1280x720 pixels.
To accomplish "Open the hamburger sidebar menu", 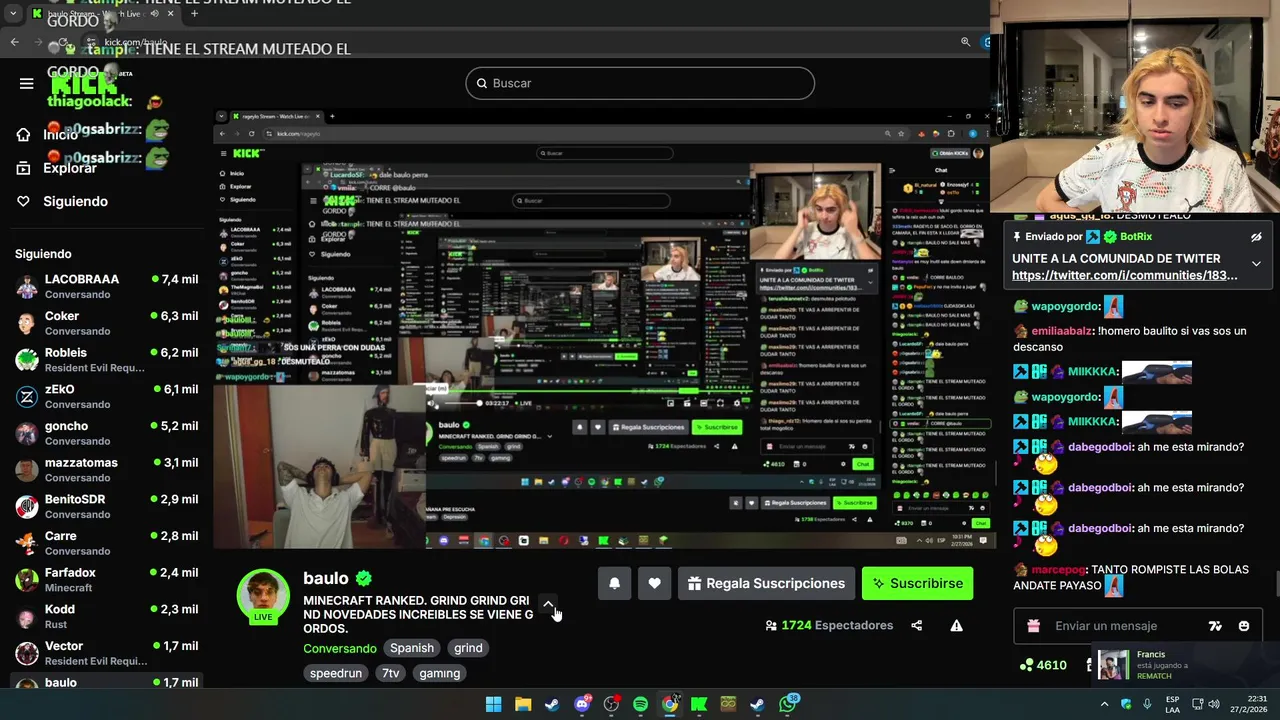I will coord(27,83).
